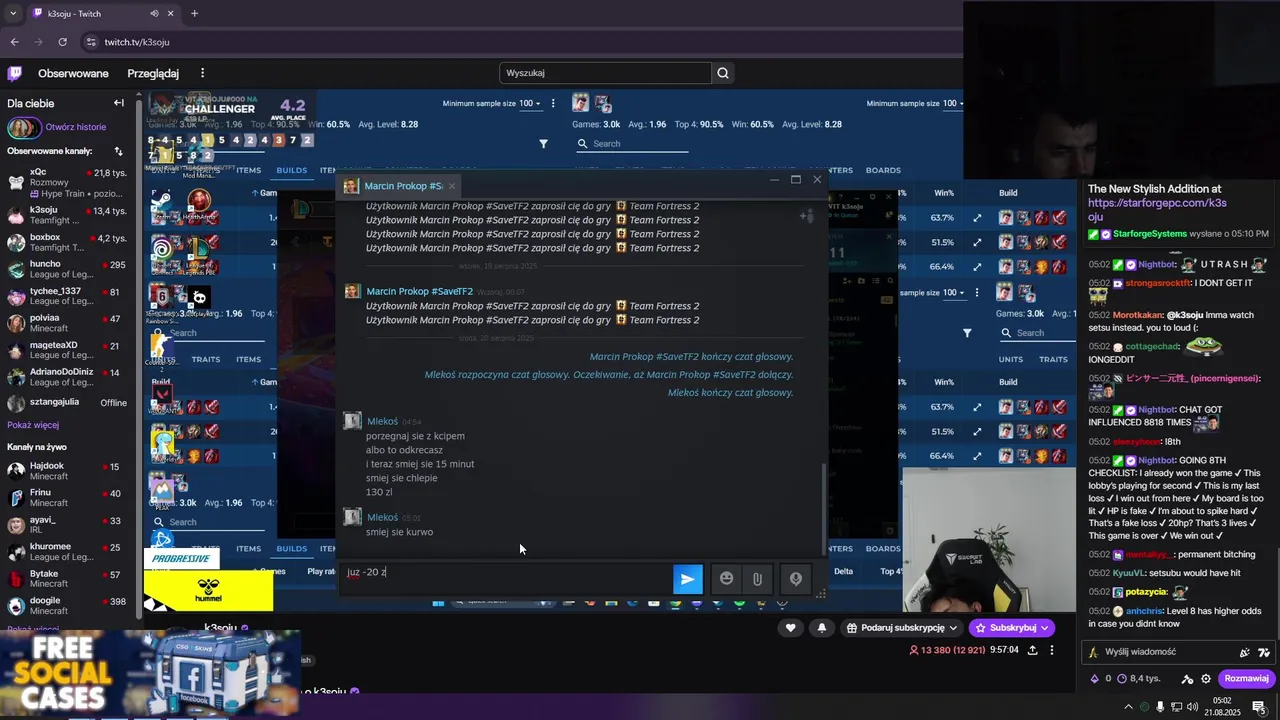Open chat settings gear
1280x720 pixels.
[1206, 679]
